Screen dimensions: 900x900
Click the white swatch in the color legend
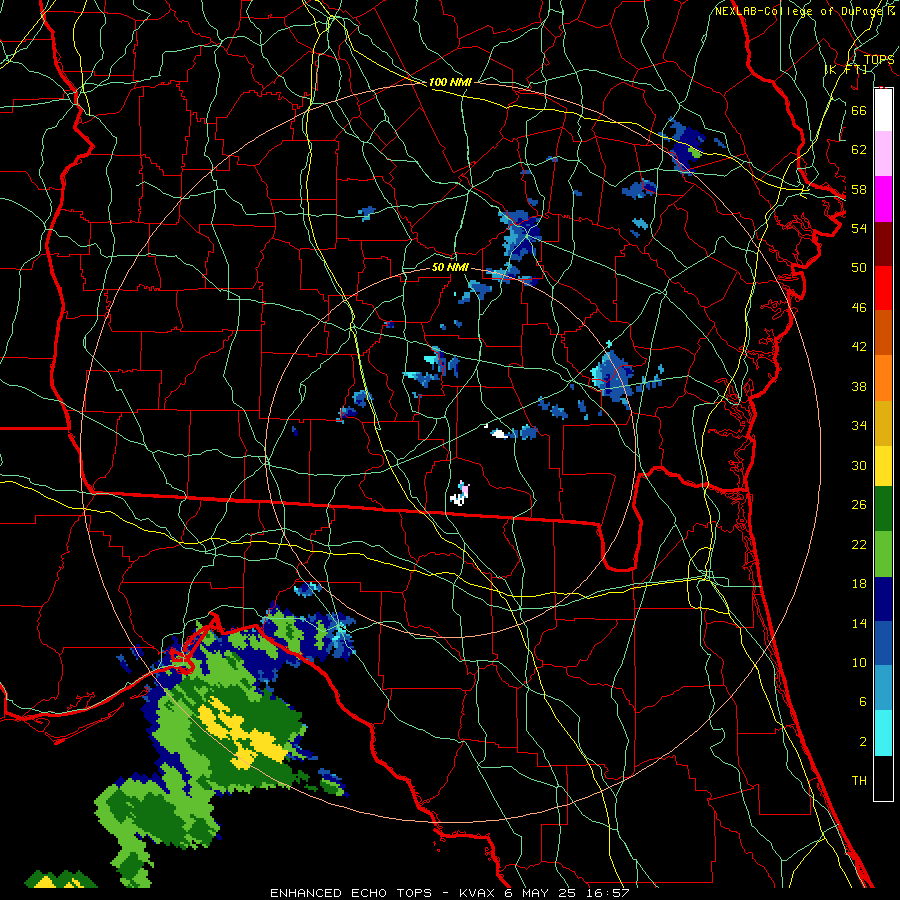(x=883, y=110)
